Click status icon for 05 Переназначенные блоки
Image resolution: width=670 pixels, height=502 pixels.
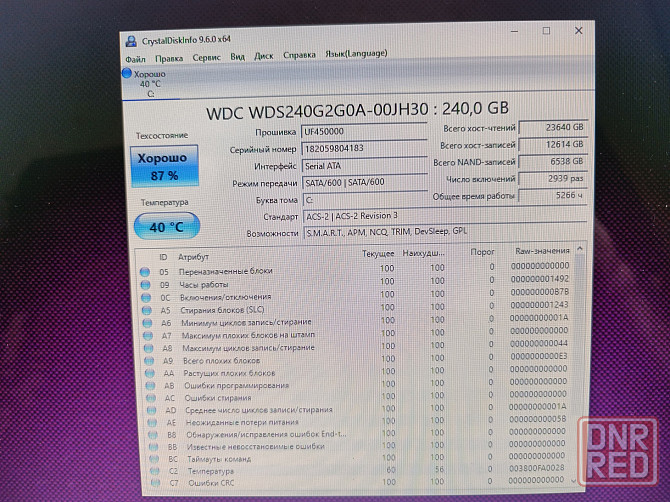tap(145, 272)
